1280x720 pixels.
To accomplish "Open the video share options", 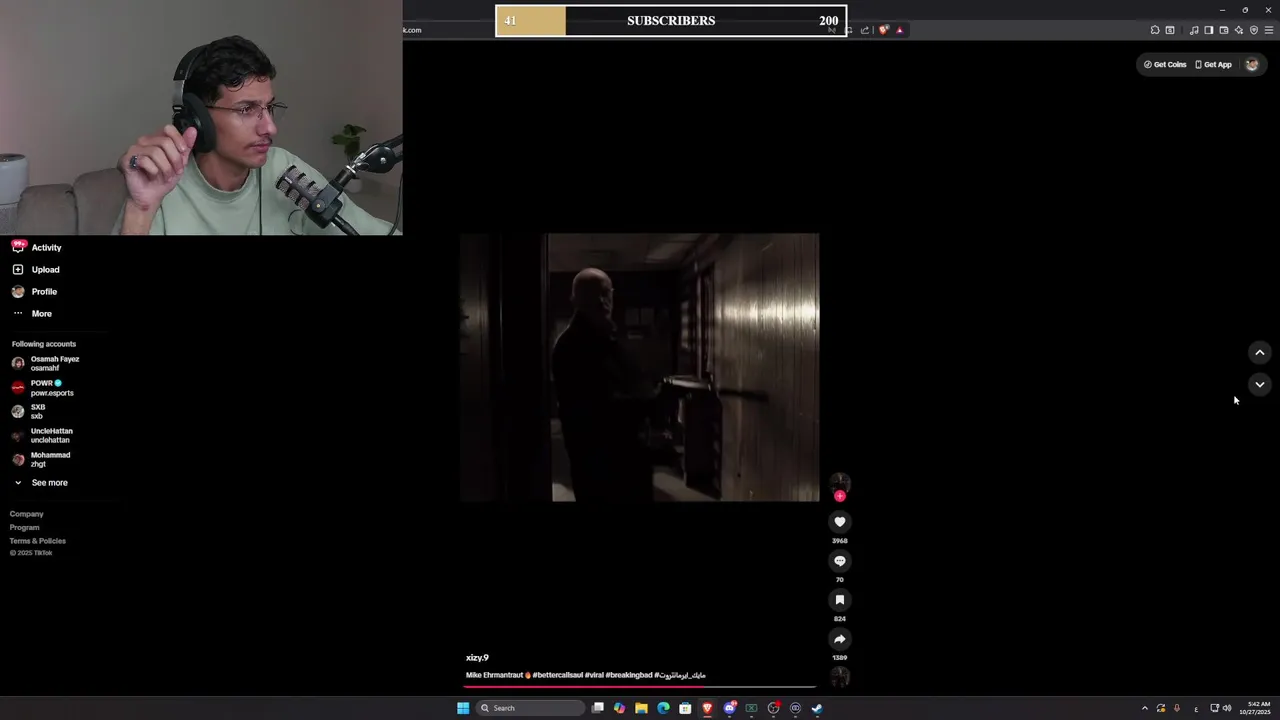I will click(x=840, y=639).
